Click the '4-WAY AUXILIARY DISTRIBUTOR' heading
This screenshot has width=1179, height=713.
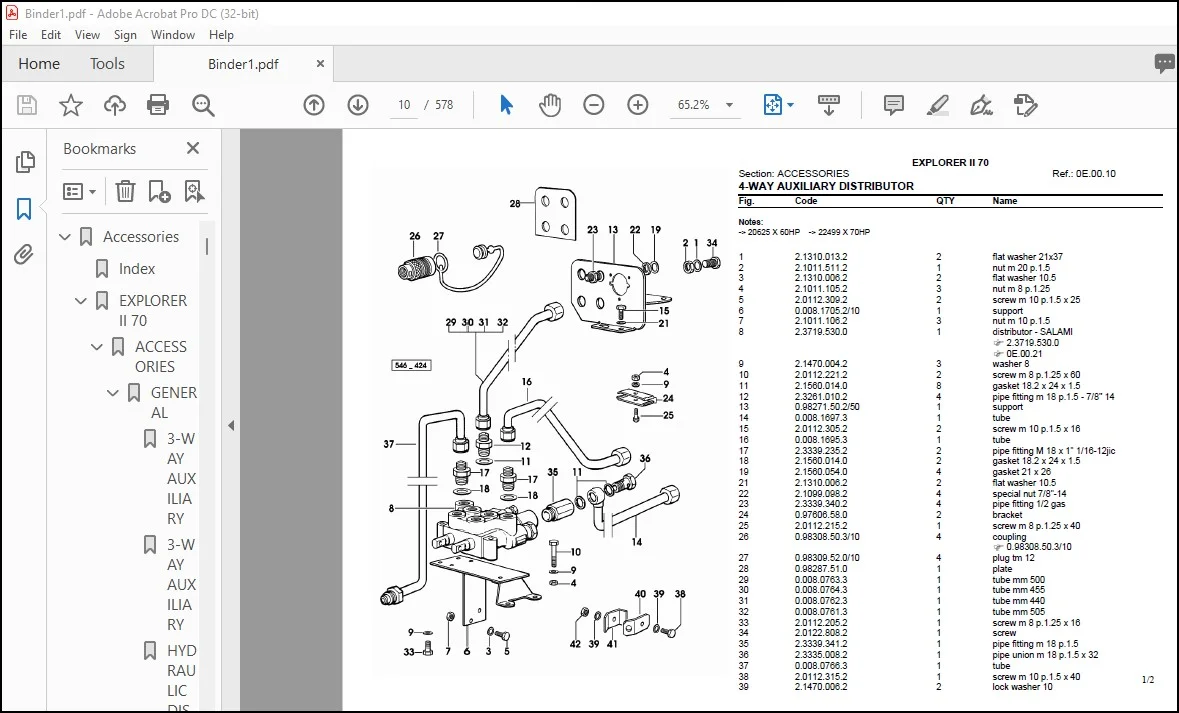click(826, 186)
